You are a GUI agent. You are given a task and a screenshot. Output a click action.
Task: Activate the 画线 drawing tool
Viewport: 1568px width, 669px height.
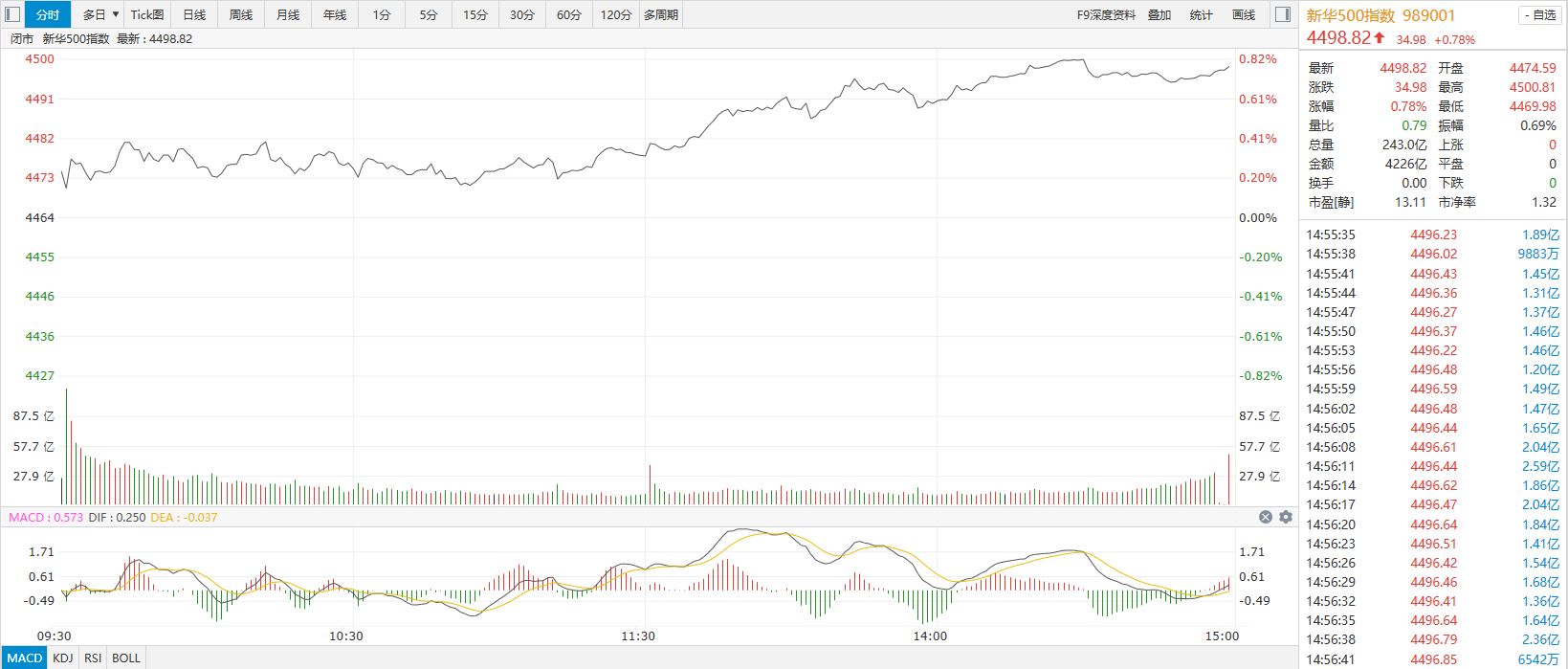point(1244,14)
